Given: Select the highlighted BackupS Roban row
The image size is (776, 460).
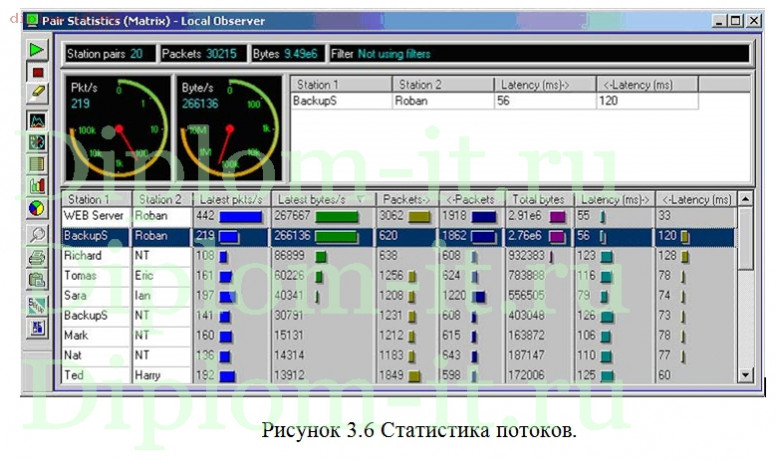Looking at the screenshot, I should pyautogui.click(x=399, y=236).
